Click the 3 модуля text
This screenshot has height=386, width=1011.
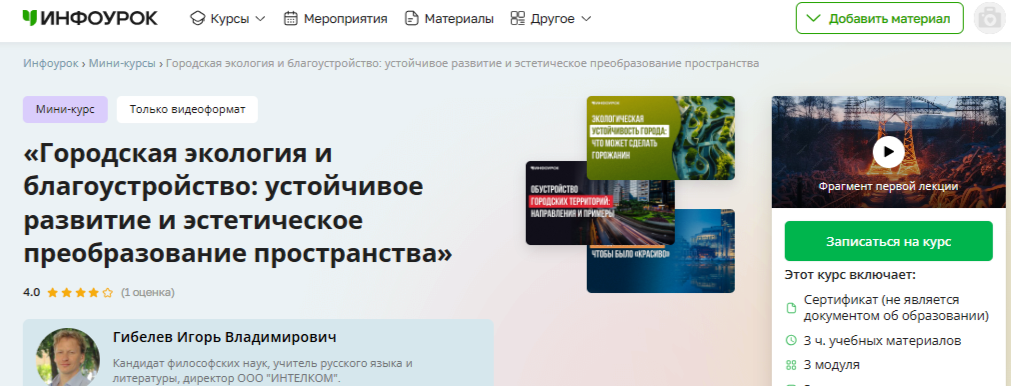tap(832, 365)
